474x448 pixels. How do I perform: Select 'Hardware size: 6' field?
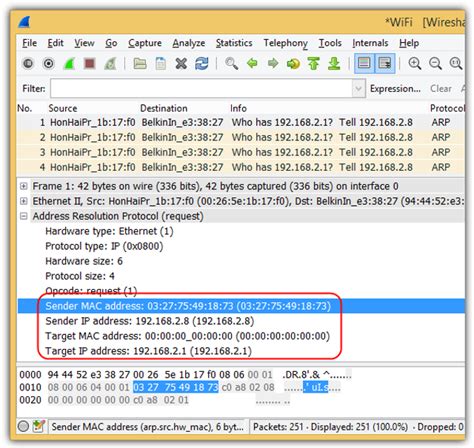pyautogui.click(x=84, y=261)
